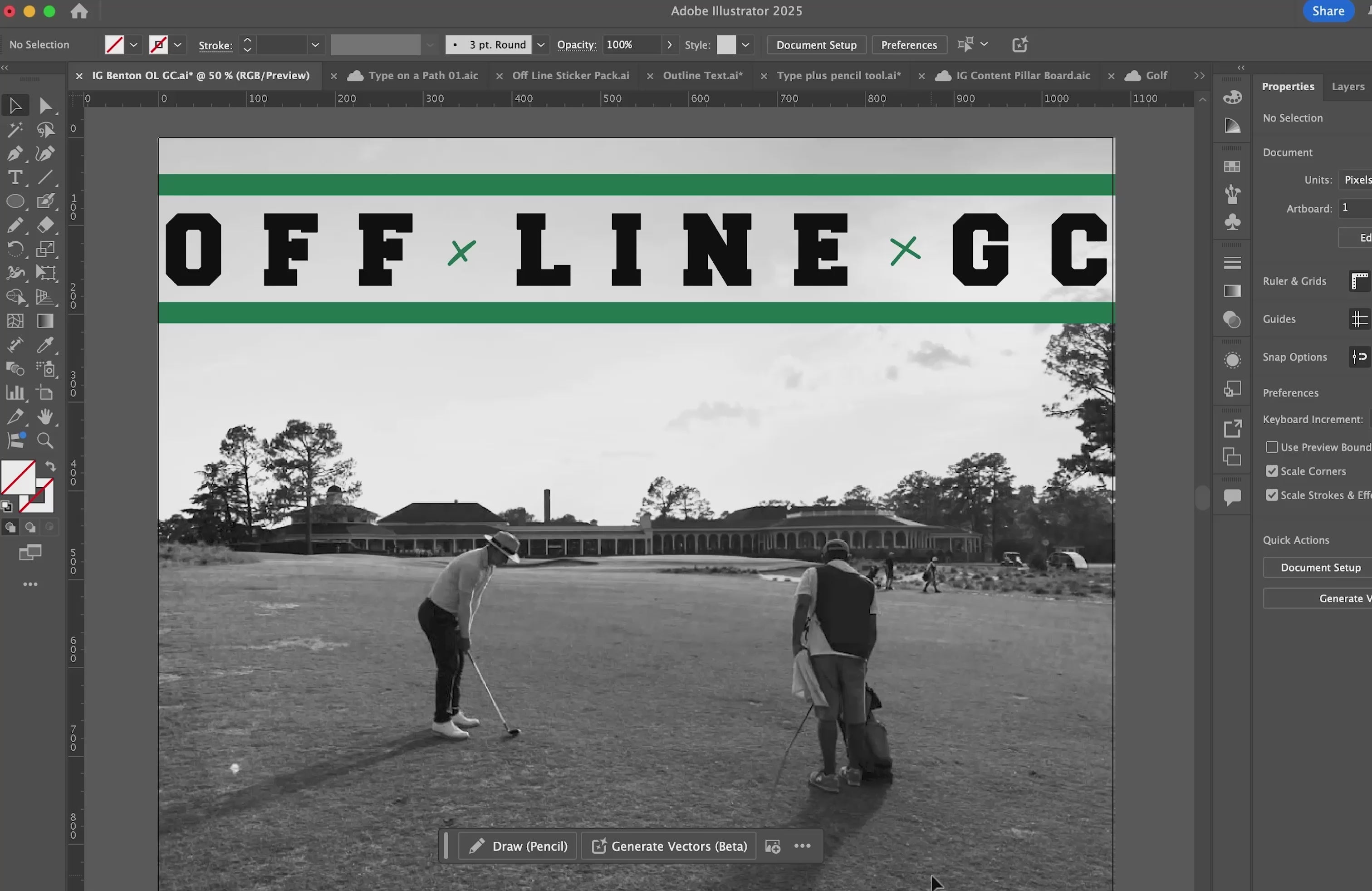
Task: Enable Use Preview Bounds checkbox
Action: (1272, 447)
